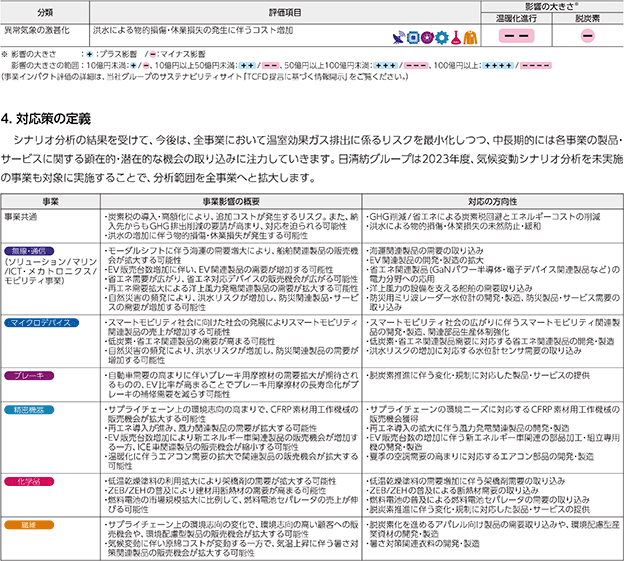Click the blue microchip business icon

pos(413,37)
